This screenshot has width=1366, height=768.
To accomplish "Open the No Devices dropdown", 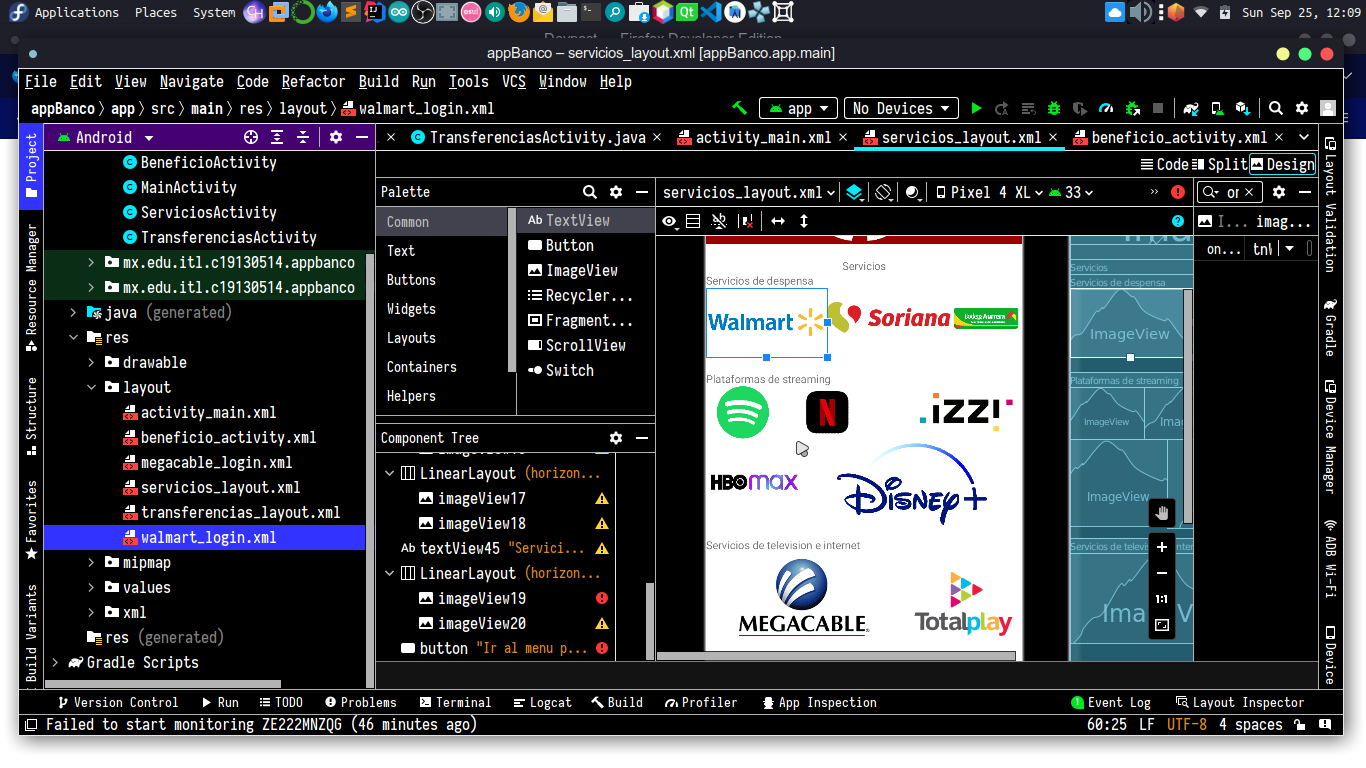I will (901, 108).
